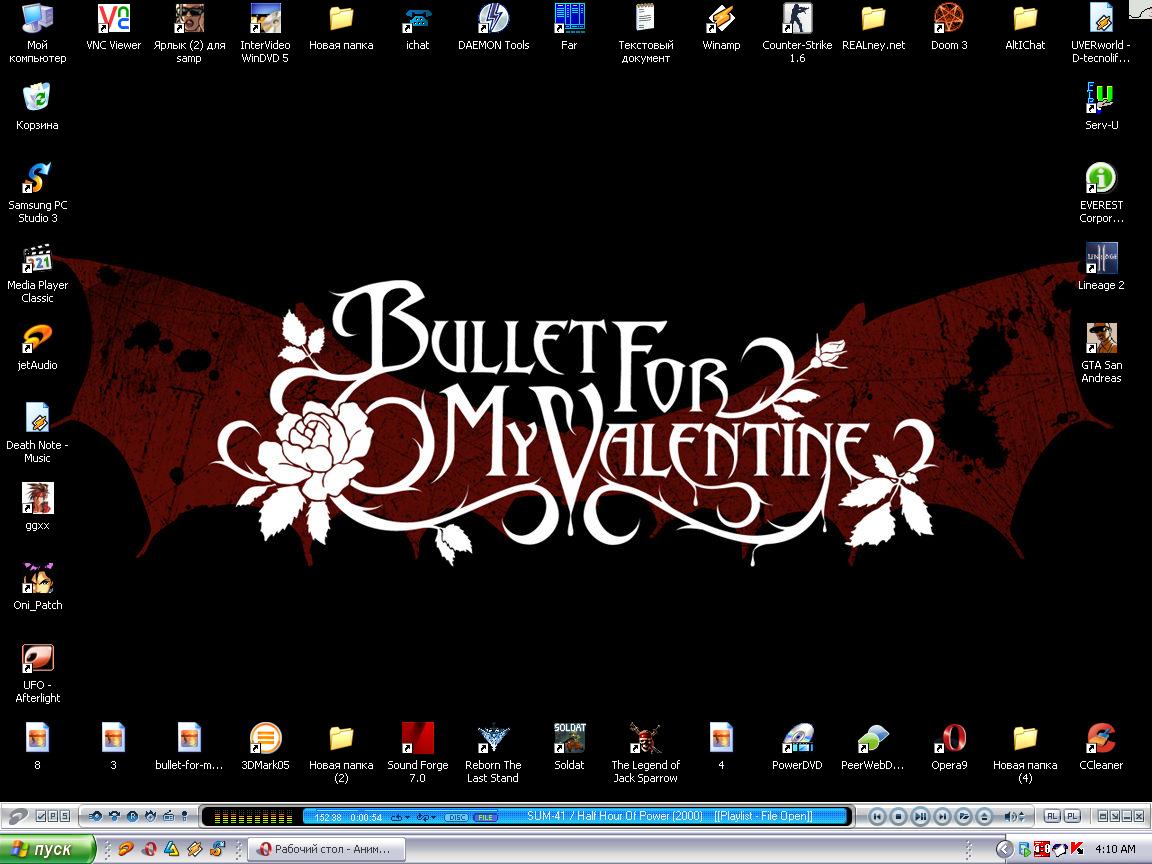Click the Корзина recycle bin icon

click(x=37, y=107)
